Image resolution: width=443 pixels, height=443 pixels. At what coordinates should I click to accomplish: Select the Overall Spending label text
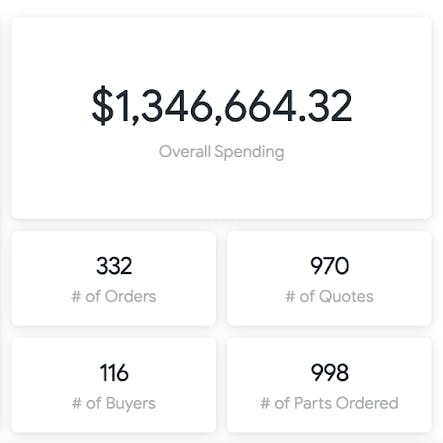point(222,152)
